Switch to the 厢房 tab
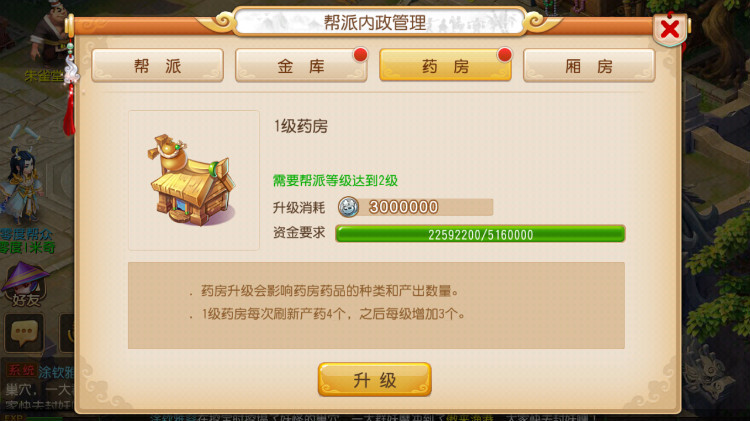Screen dimensions: 750x421 (589, 66)
